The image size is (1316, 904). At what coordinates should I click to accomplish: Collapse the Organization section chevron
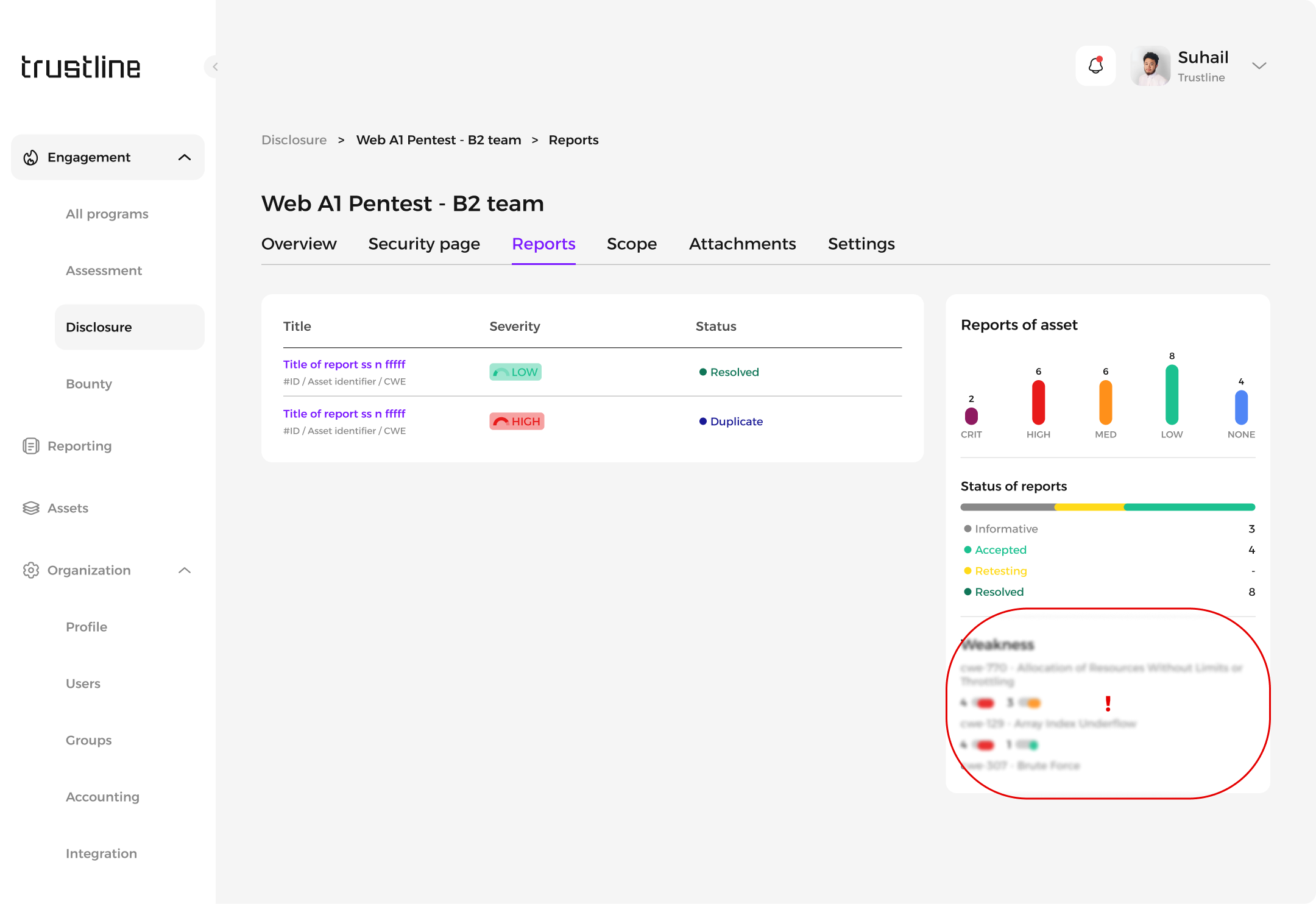click(185, 570)
